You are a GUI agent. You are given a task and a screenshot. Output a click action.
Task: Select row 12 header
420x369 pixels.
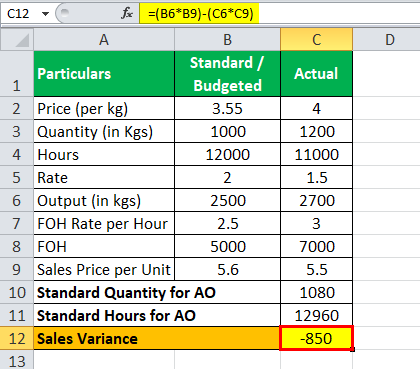click(17, 338)
